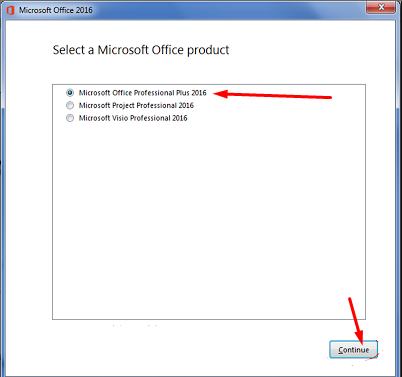Click the 'Microsoft Visio Professional 2016' label
Viewport: 402px width, 377px height.
(133, 118)
